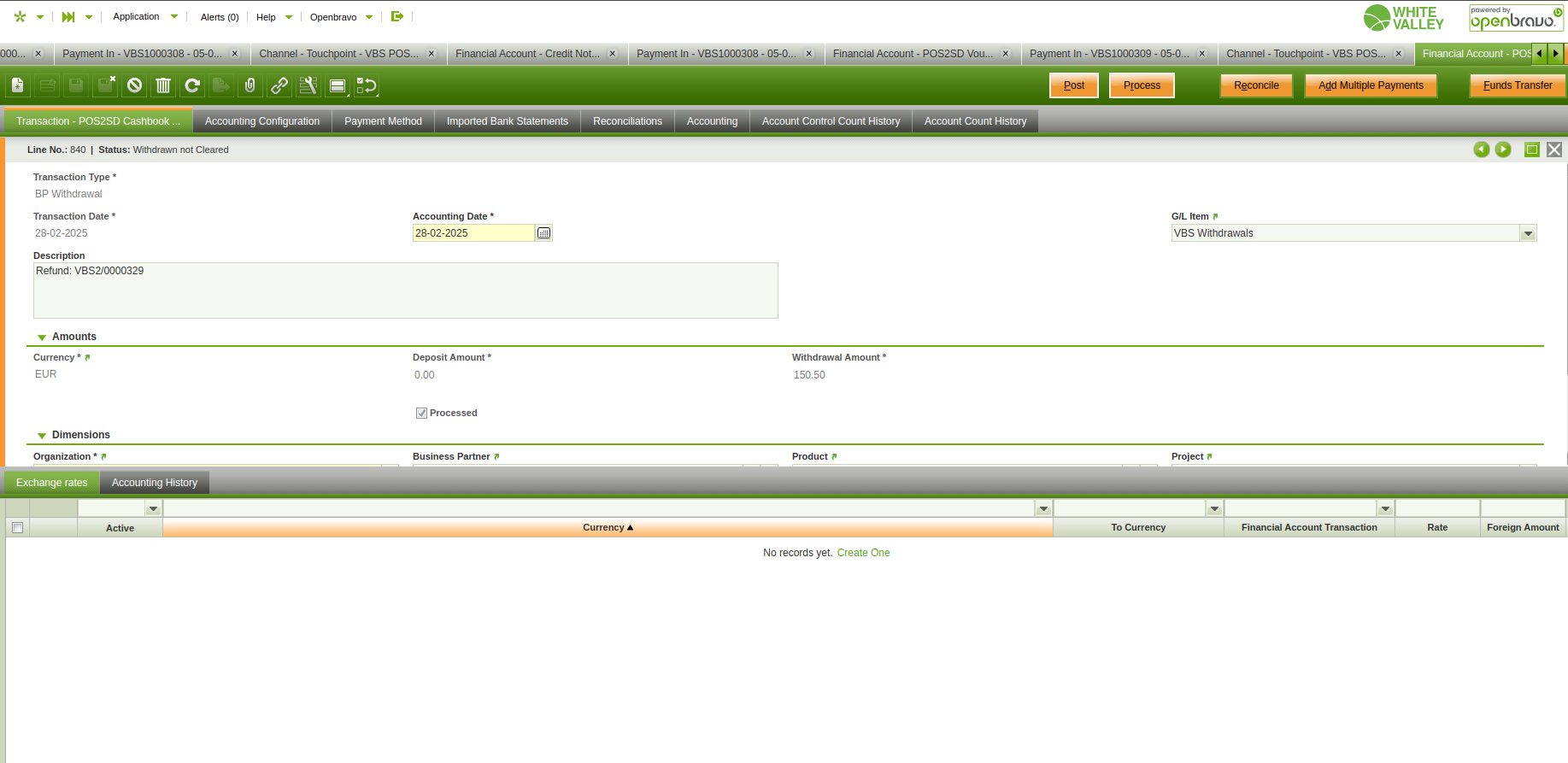The image size is (1568, 763).
Task: Follow the Business Partner link arrow icon
Action: click(496, 456)
